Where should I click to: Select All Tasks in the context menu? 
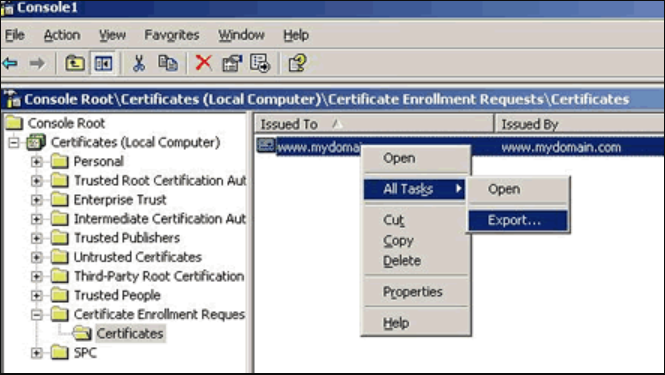[x=415, y=189]
